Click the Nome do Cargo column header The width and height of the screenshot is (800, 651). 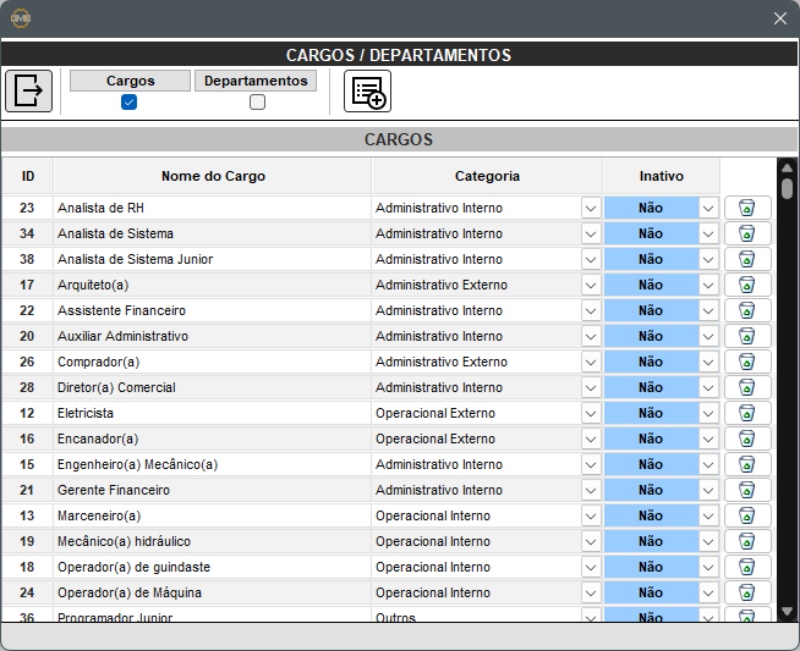click(213, 176)
